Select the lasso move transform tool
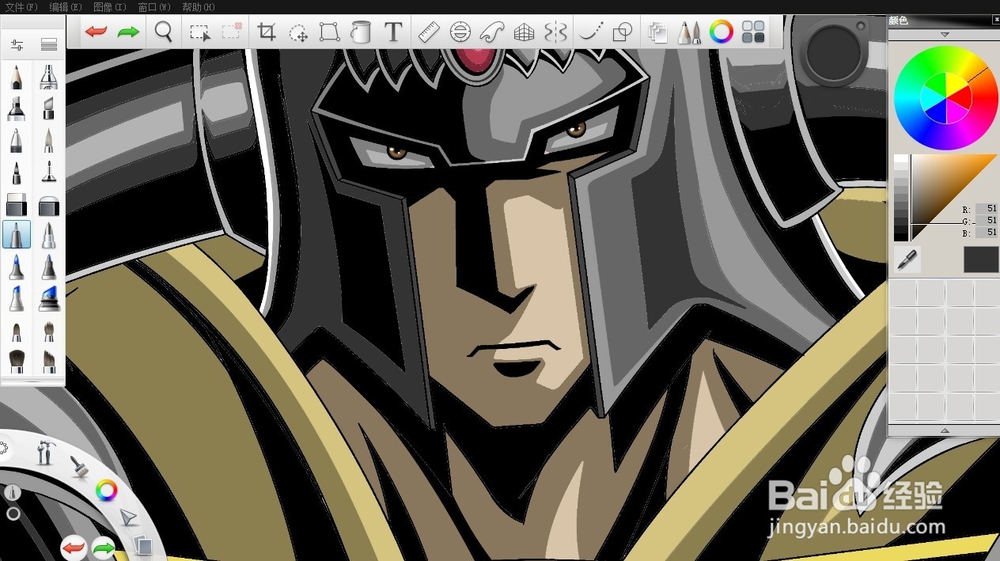Image resolution: width=1000 pixels, height=561 pixels. pos(298,32)
